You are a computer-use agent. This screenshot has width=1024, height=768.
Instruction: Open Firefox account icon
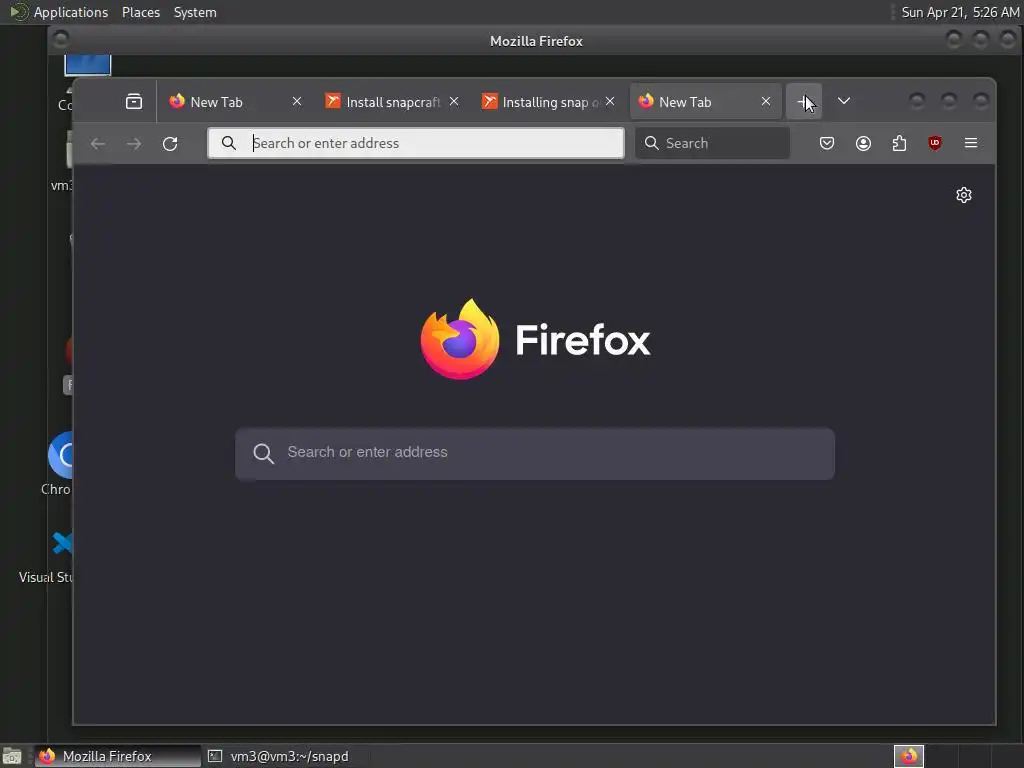863,143
